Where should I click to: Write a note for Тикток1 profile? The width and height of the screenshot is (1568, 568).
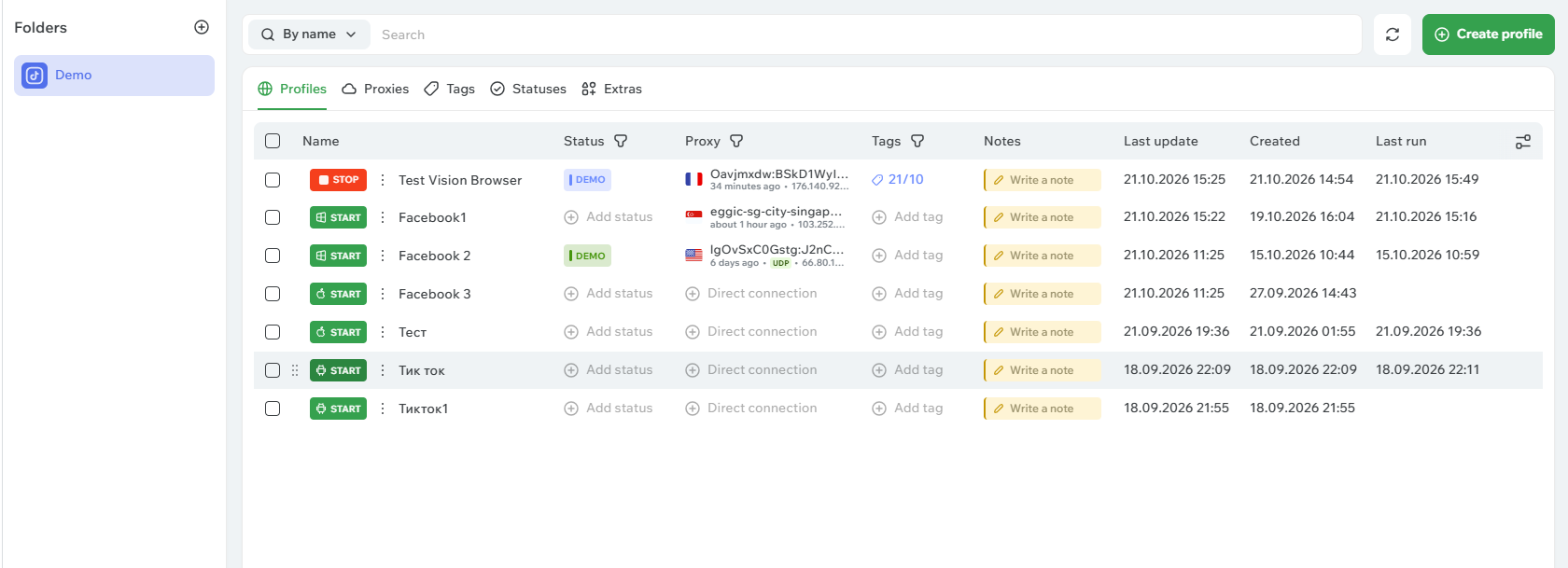(1043, 409)
